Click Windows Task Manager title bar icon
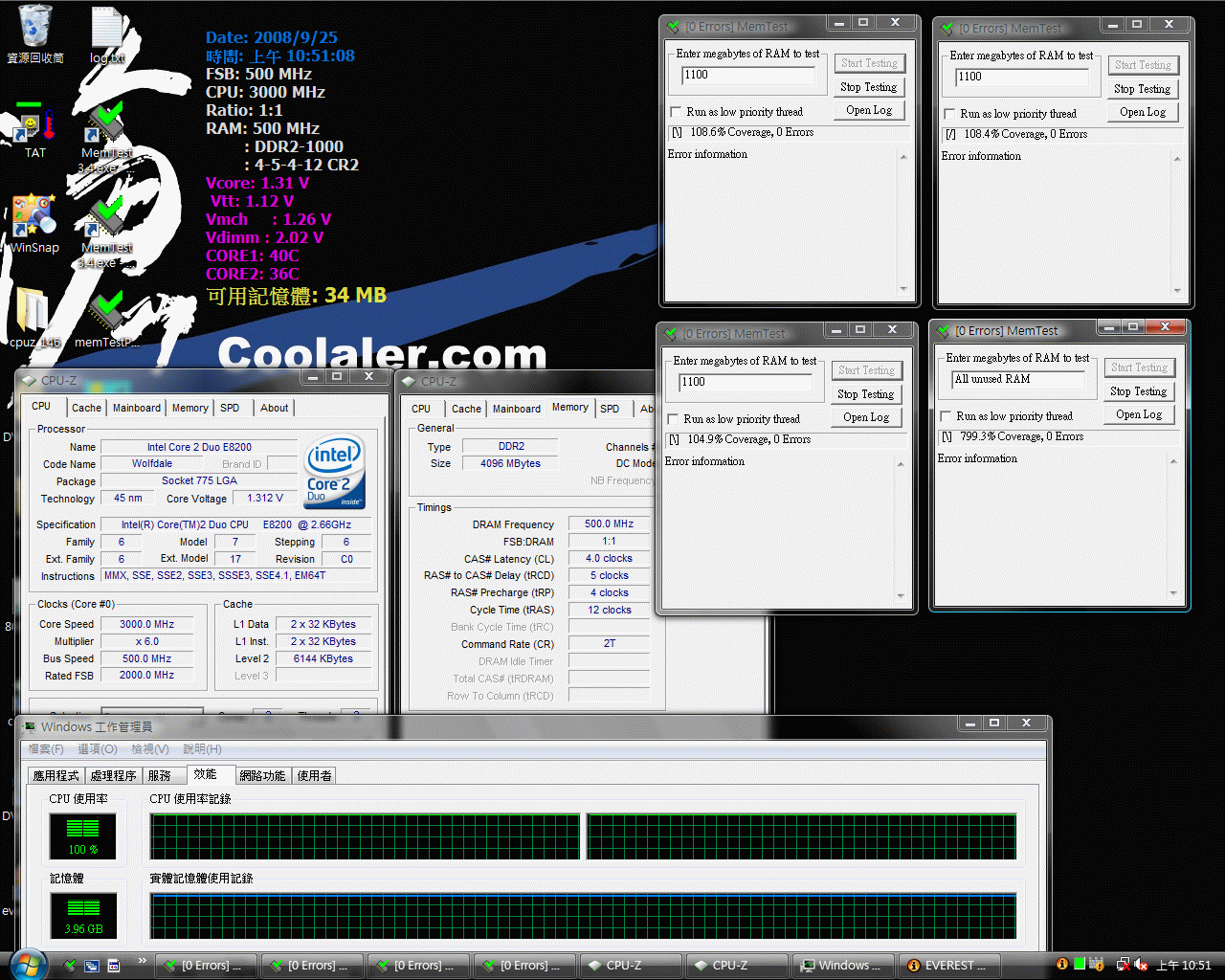 [x=30, y=726]
